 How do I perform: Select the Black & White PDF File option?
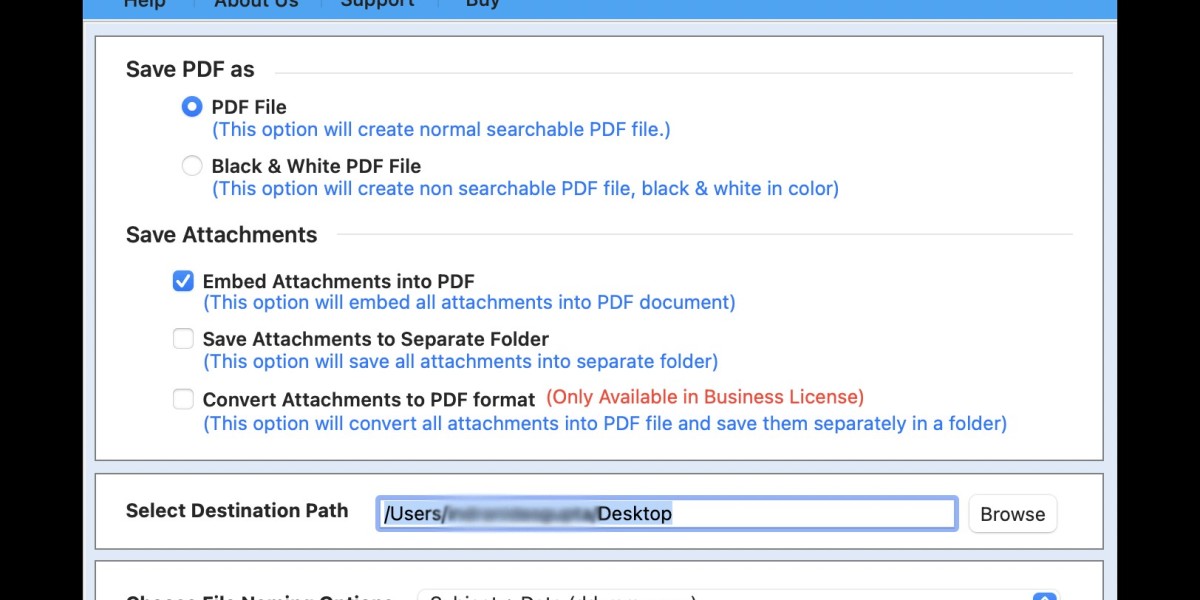[191, 166]
